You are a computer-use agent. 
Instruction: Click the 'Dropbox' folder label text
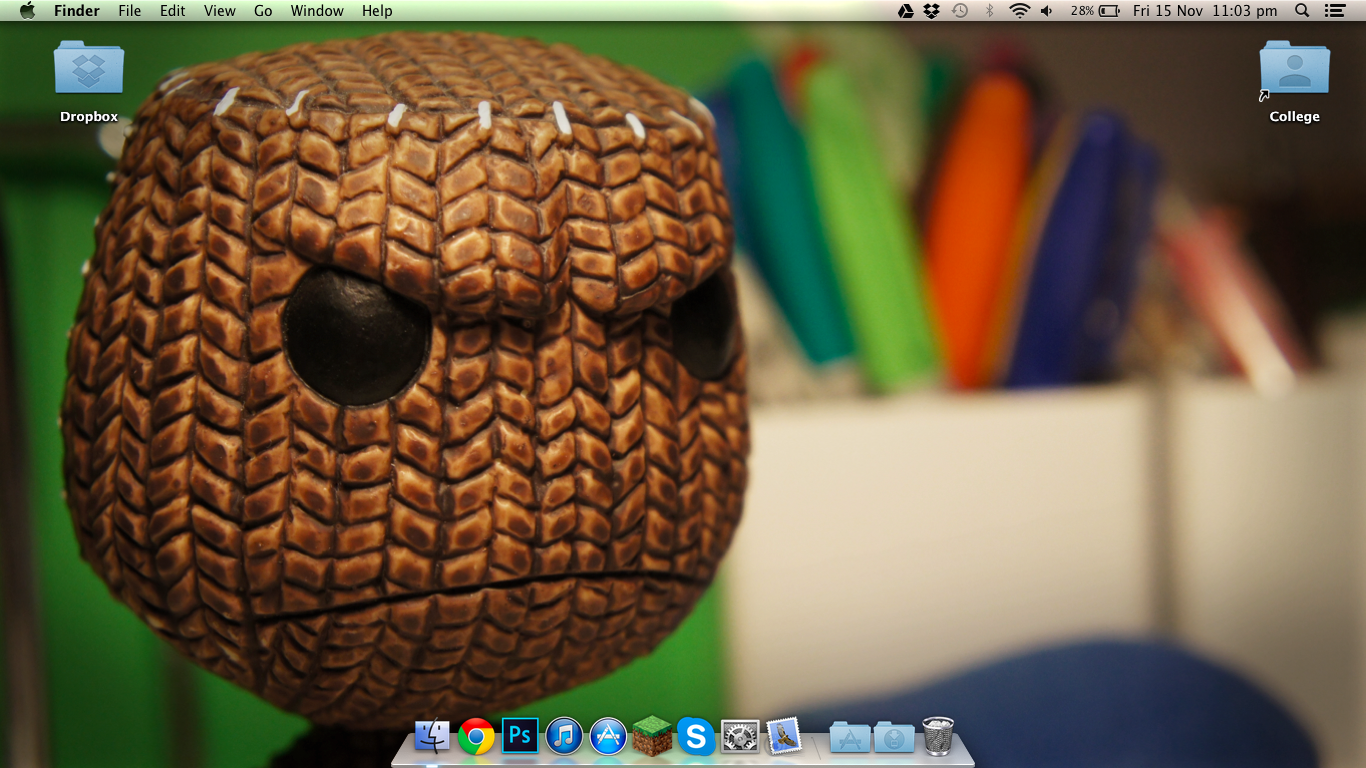point(89,117)
